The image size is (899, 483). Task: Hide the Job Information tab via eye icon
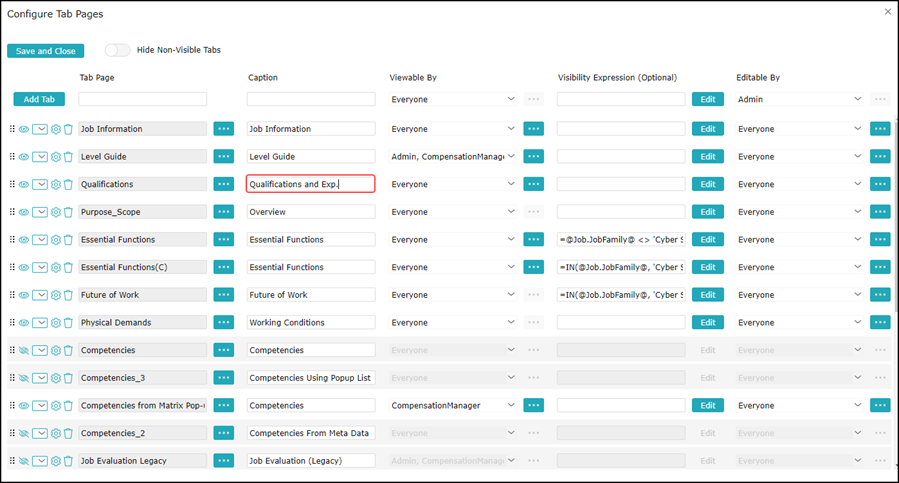(x=24, y=129)
